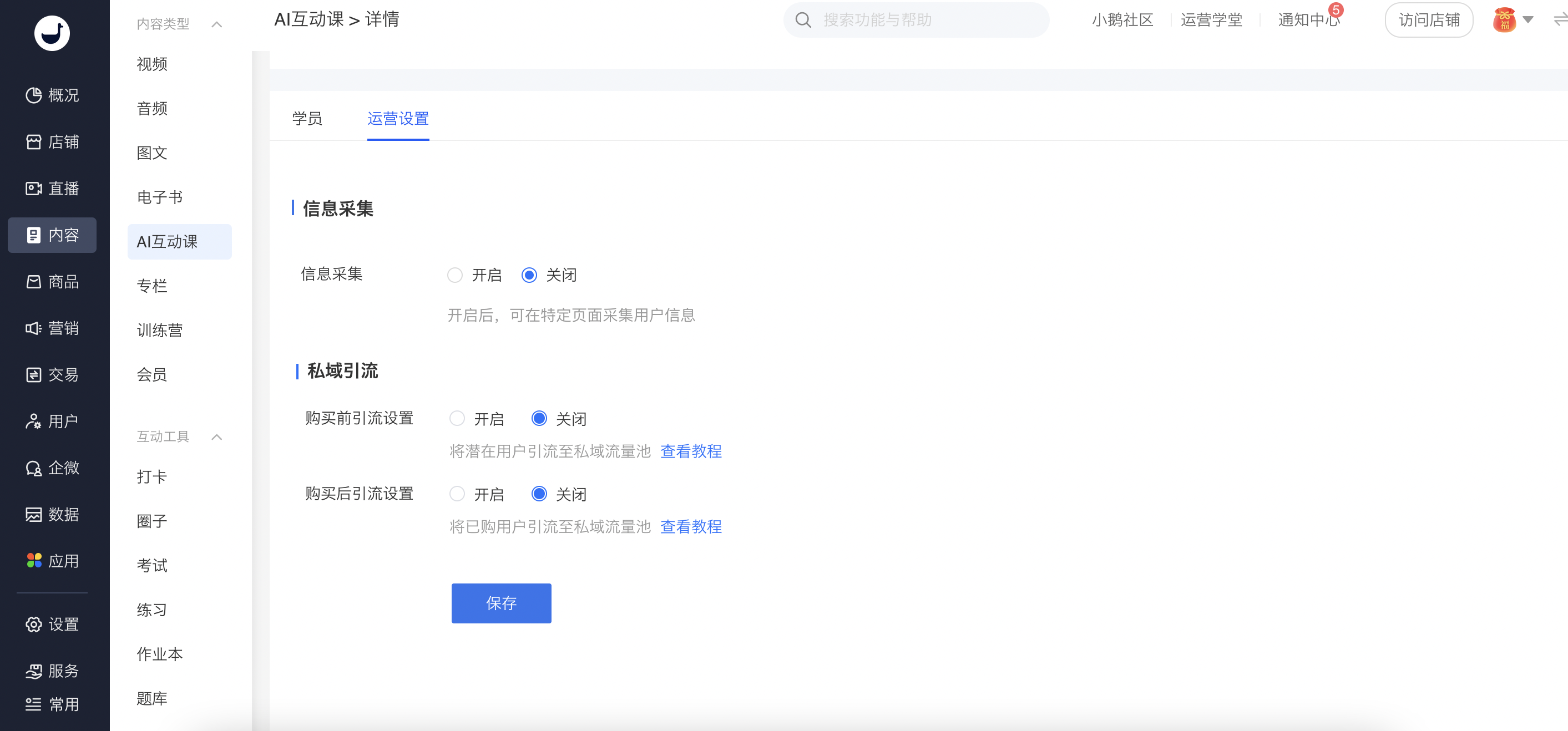Collapse the 内容类型 group
This screenshot has height=731, width=1568.
coord(217,24)
